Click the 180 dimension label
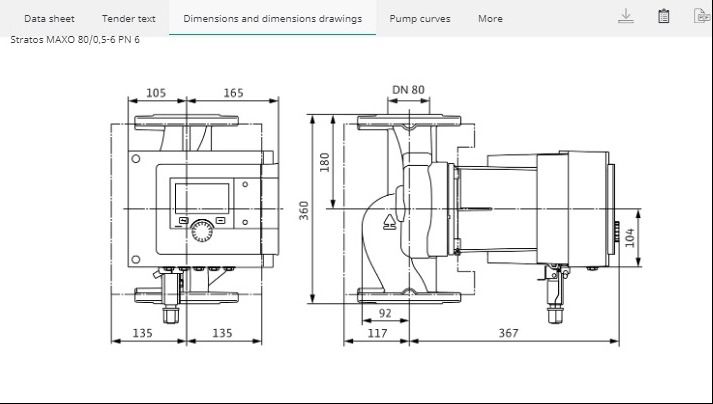 pos(325,161)
